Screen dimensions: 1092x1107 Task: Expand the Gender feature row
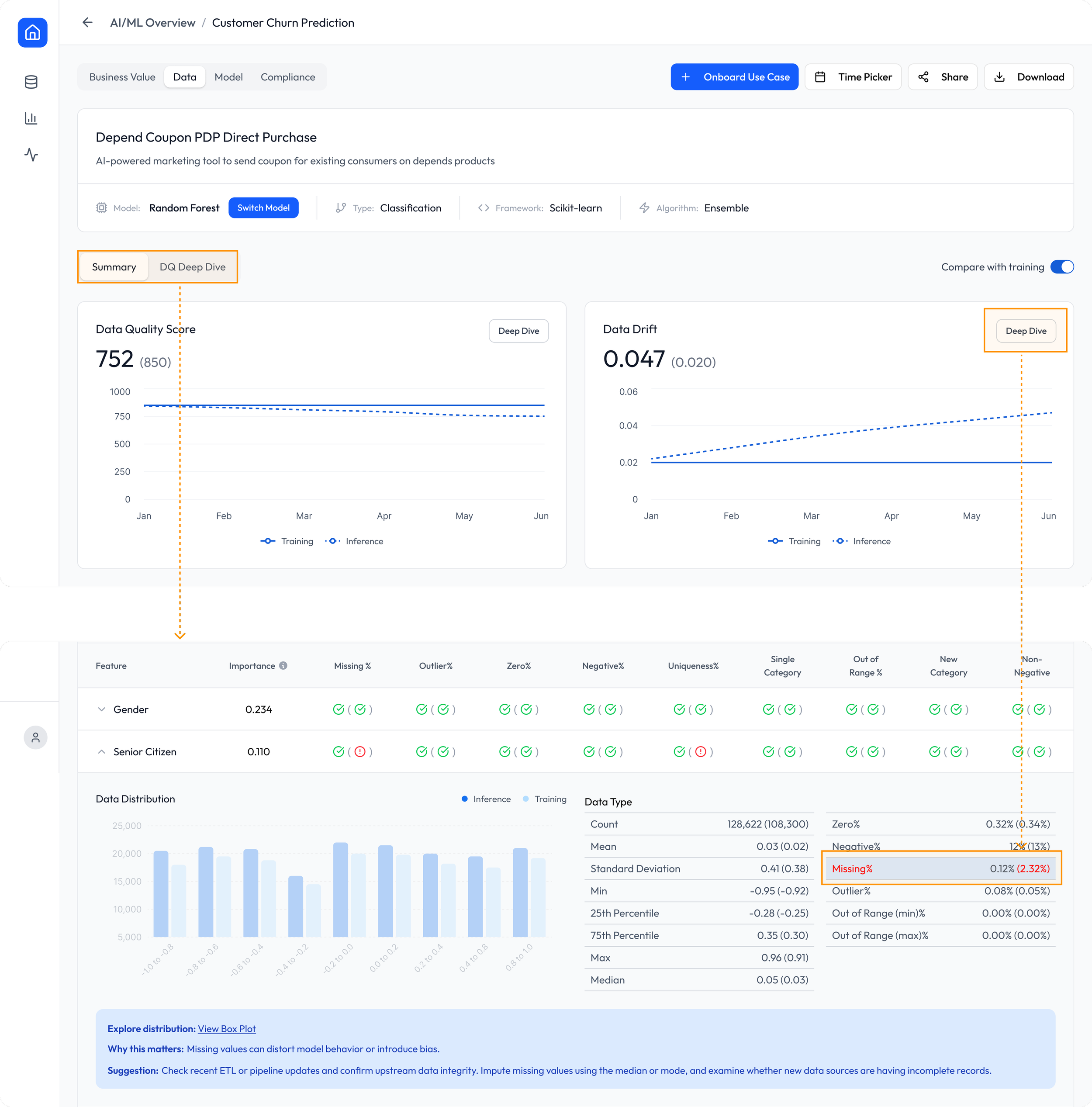101,709
